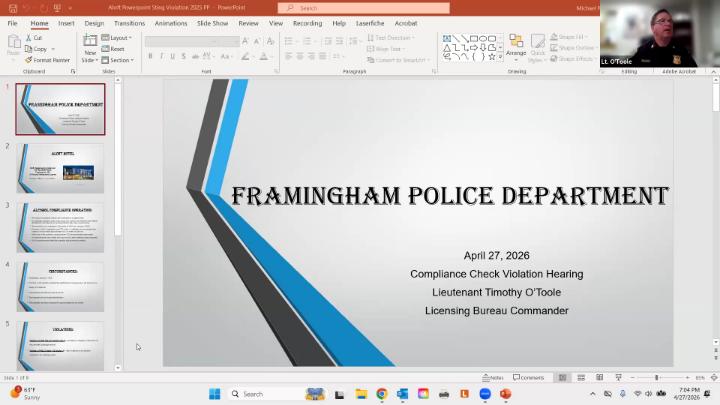This screenshot has height=405, width=720.
Task: Click the File menu button
Action: pyautogui.click(x=12, y=23)
